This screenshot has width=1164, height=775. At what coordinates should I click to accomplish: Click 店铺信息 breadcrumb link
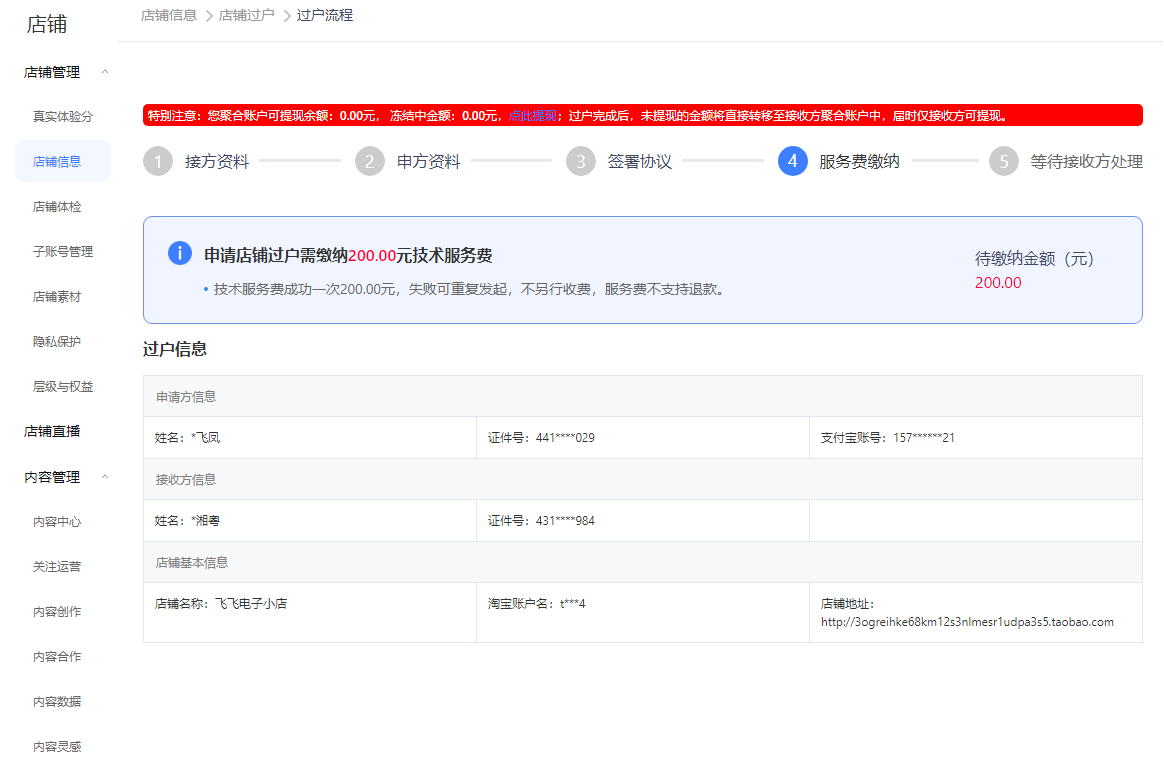coord(168,16)
